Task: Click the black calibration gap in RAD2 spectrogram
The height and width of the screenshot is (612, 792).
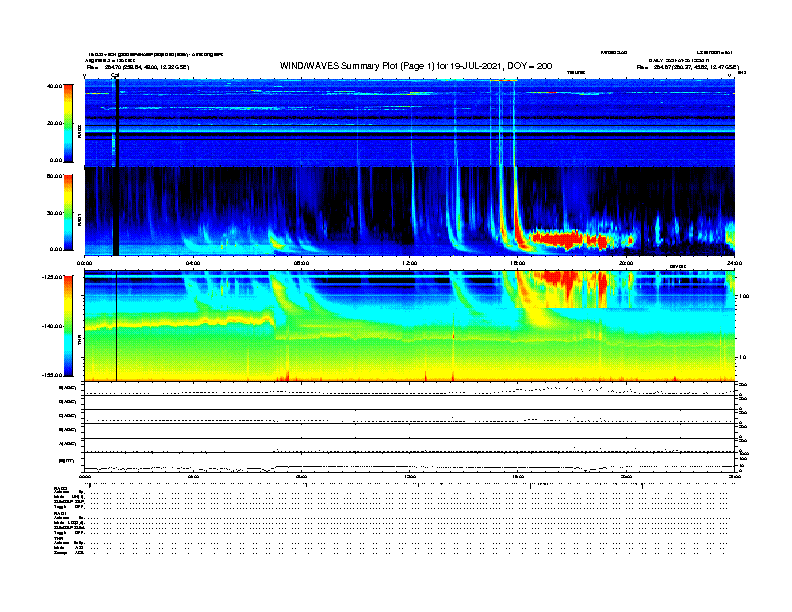Action: [116, 123]
